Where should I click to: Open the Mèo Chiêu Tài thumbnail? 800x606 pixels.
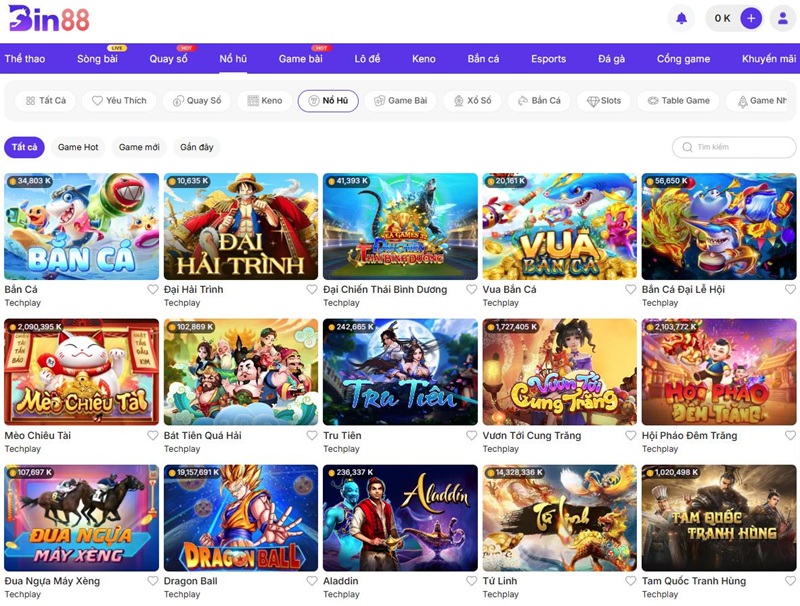coord(82,372)
